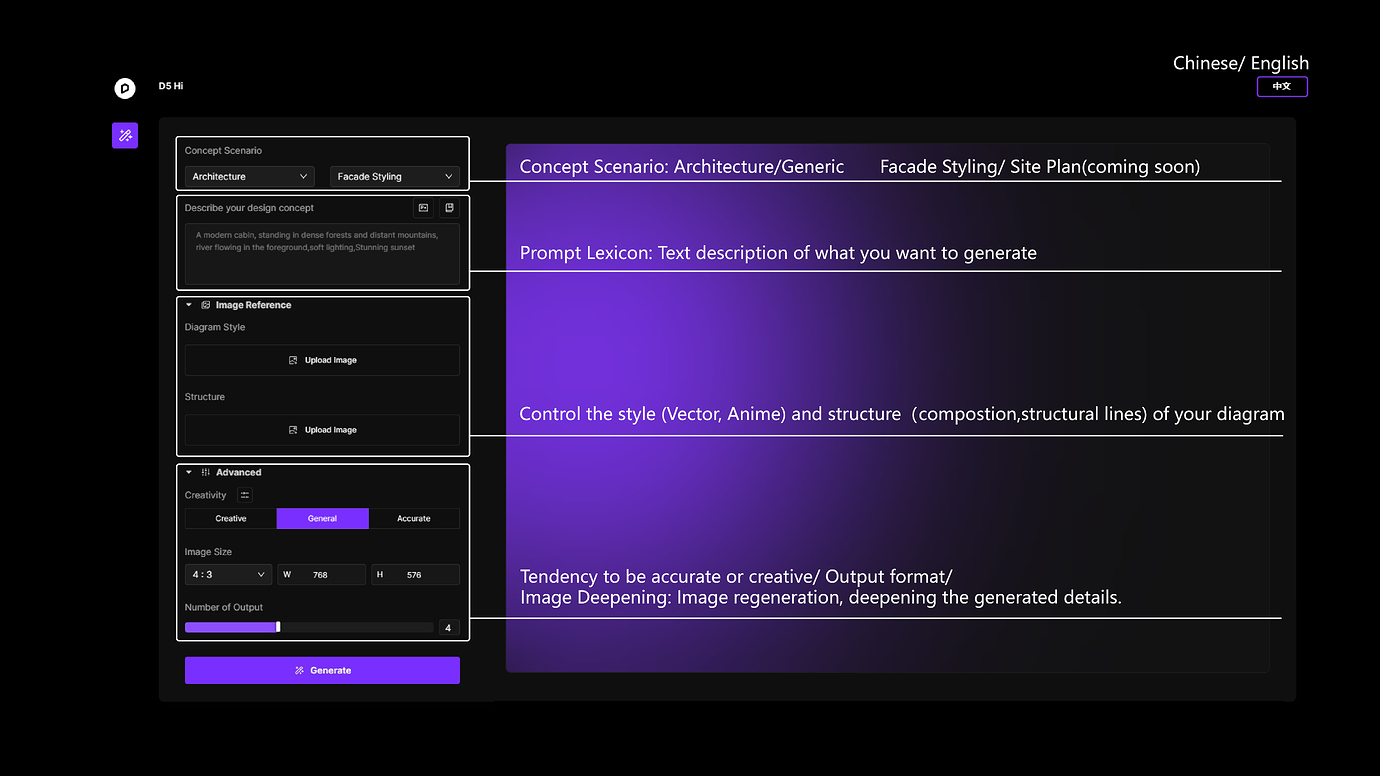The image size is (1380, 776).
Task: Click the save prompt icon next to it
Action: click(449, 207)
